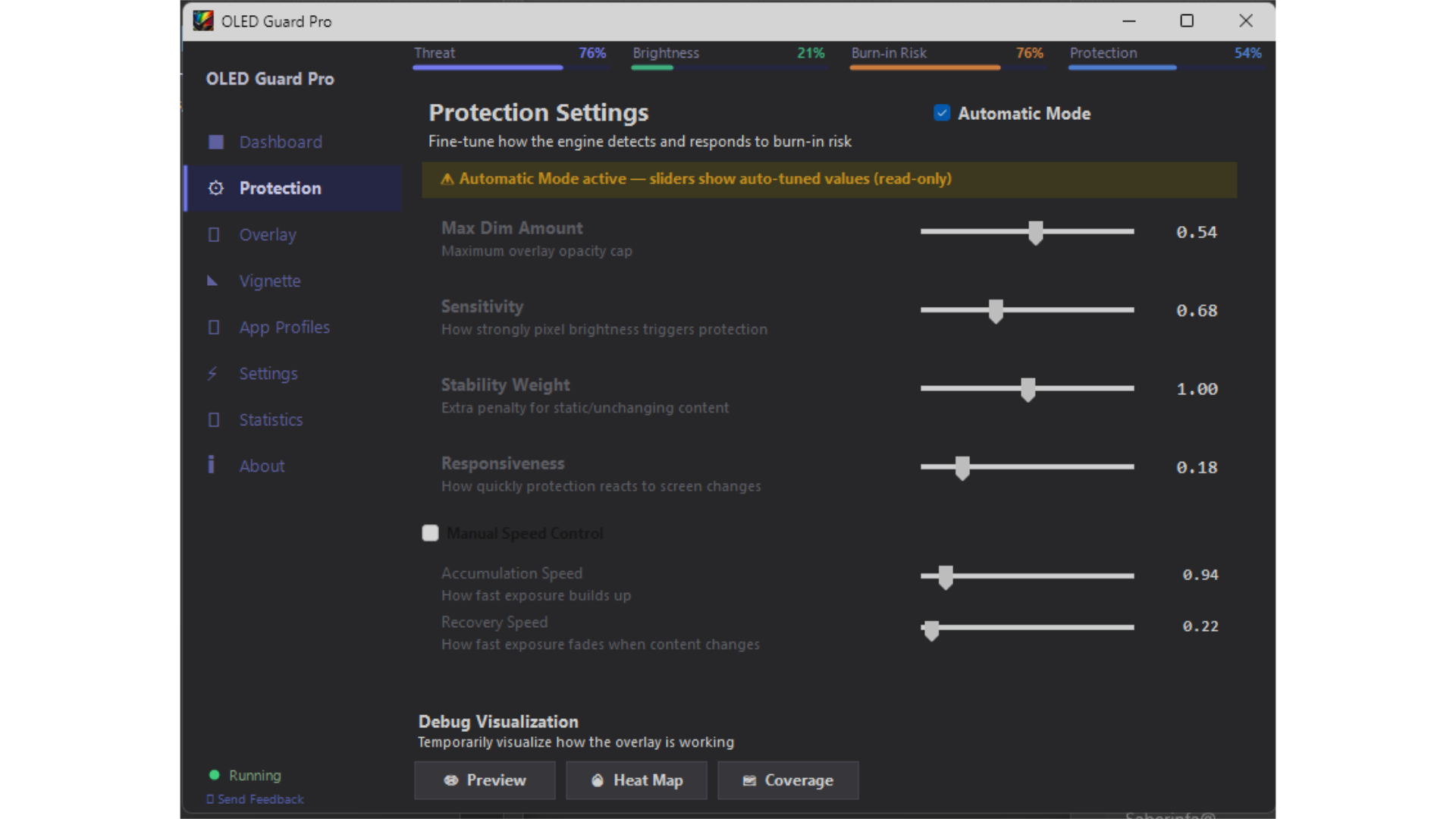This screenshot has height=819, width=1456.
Task: Open the Overlay page
Action: click(268, 235)
